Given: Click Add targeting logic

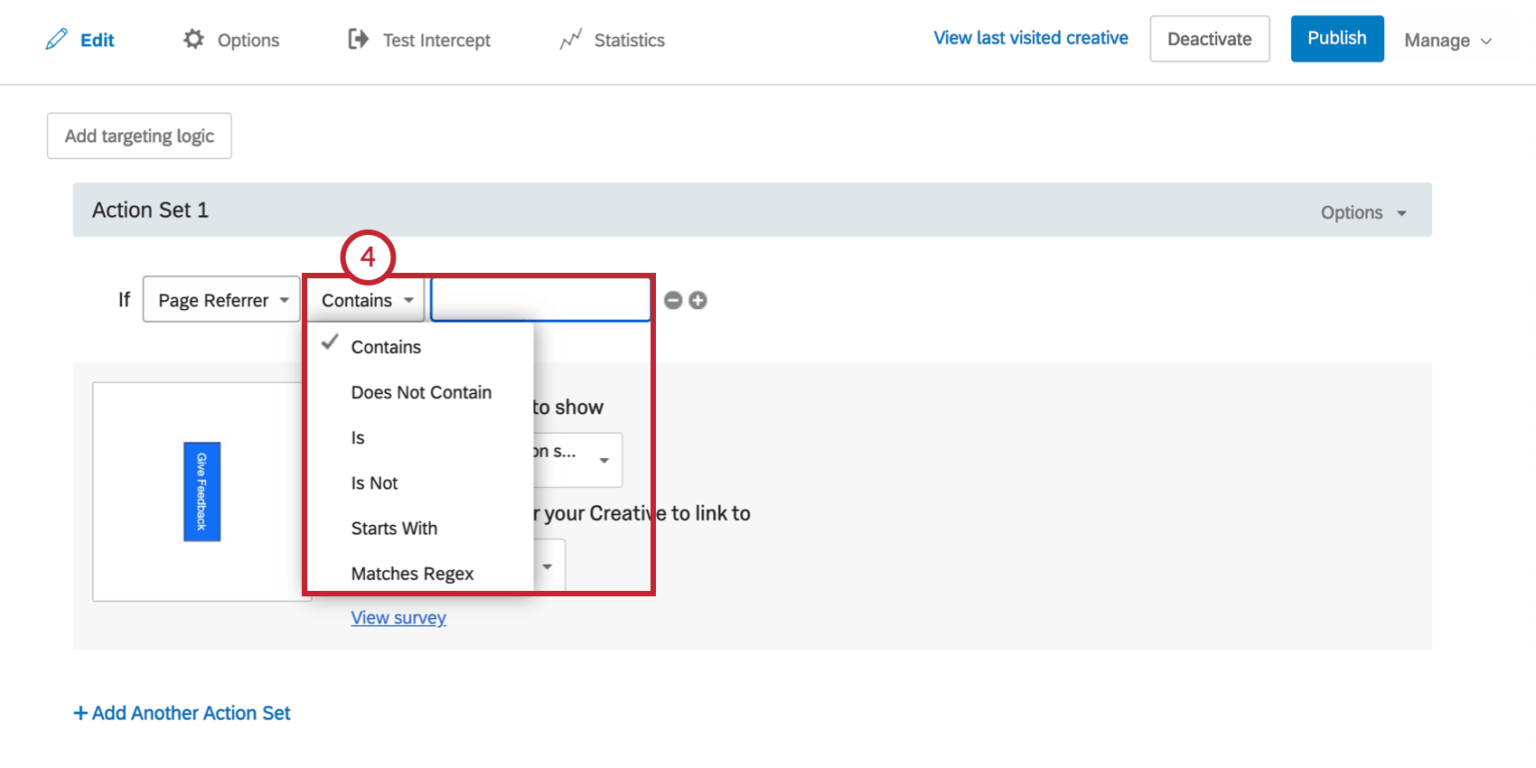Looking at the screenshot, I should (139, 135).
